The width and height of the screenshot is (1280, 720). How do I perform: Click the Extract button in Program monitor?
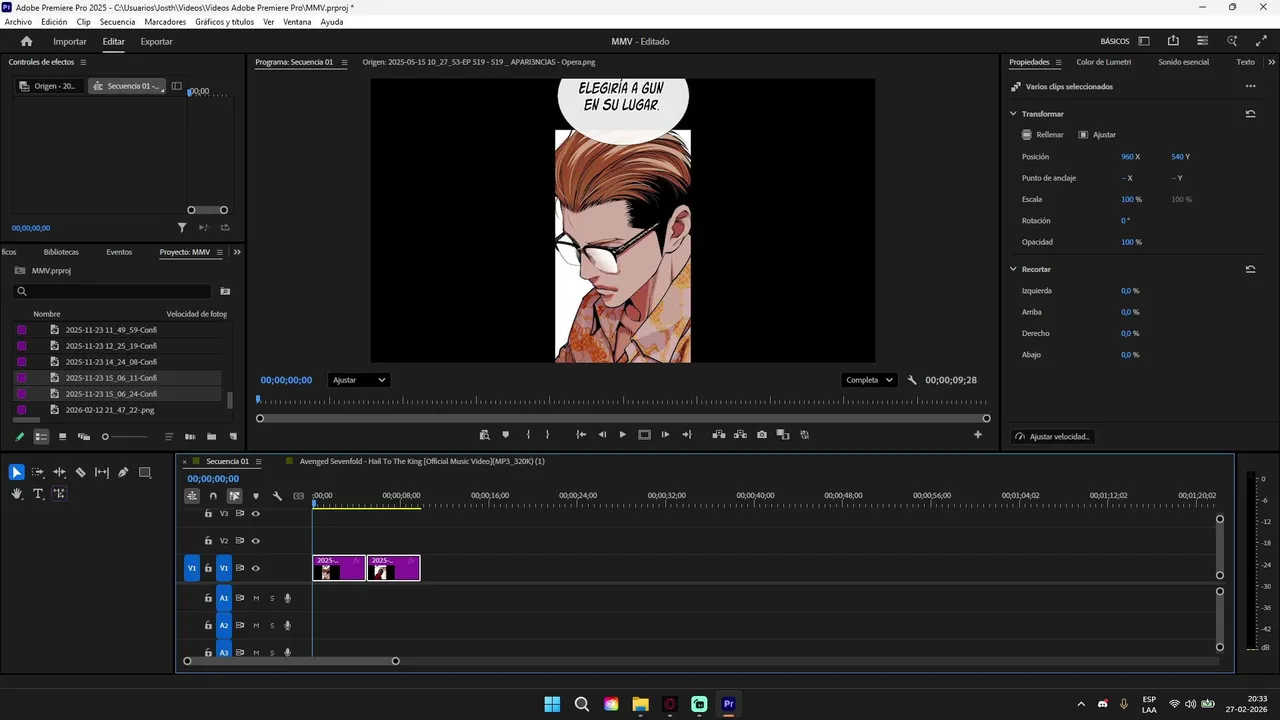tap(740, 435)
